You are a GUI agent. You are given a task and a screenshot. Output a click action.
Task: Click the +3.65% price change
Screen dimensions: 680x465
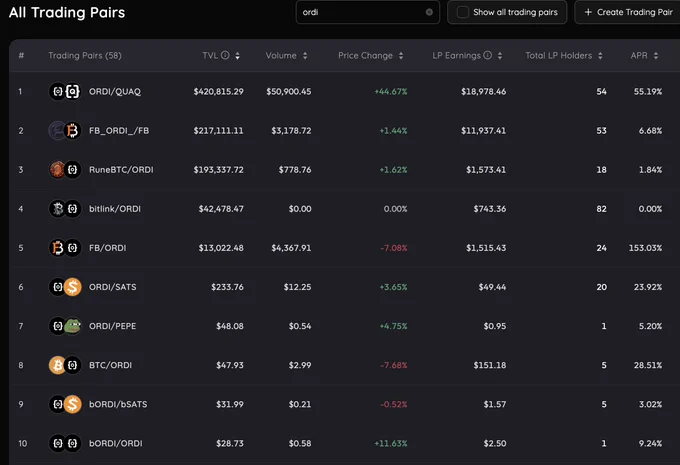point(393,287)
